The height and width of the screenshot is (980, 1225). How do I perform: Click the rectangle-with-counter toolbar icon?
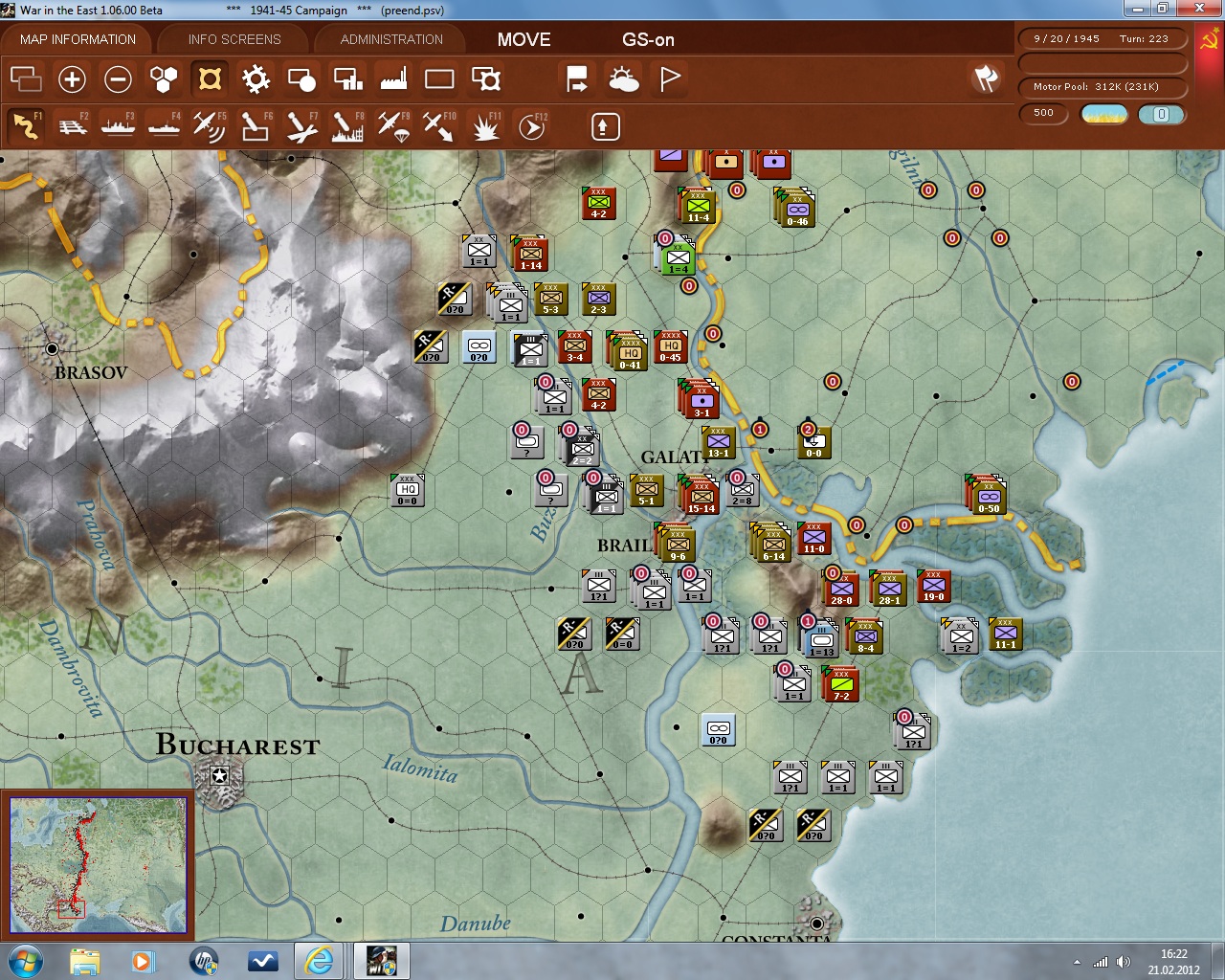click(485, 78)
